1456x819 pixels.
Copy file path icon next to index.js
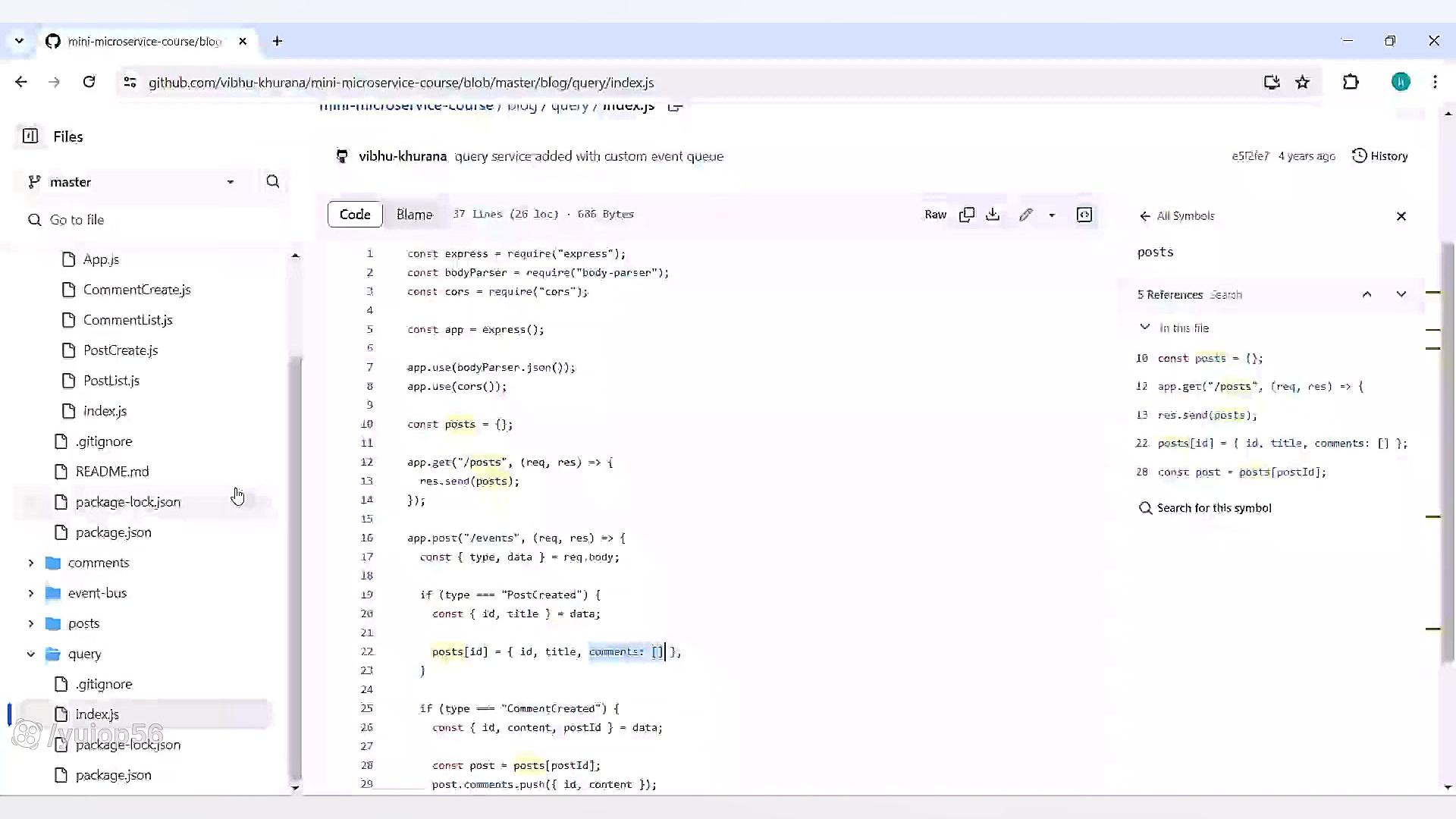click(676, 106)
